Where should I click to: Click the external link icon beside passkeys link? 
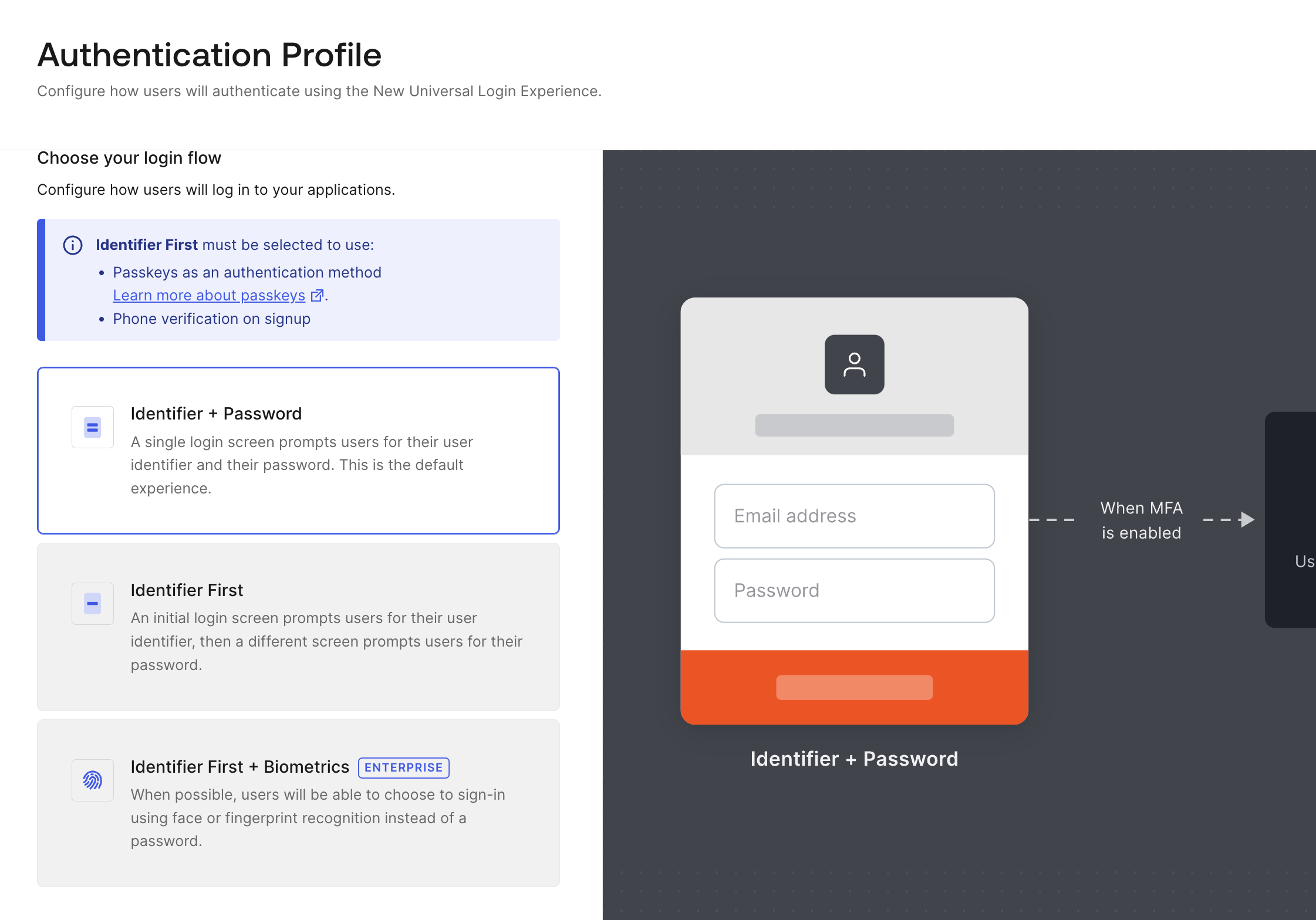point(317,296)
